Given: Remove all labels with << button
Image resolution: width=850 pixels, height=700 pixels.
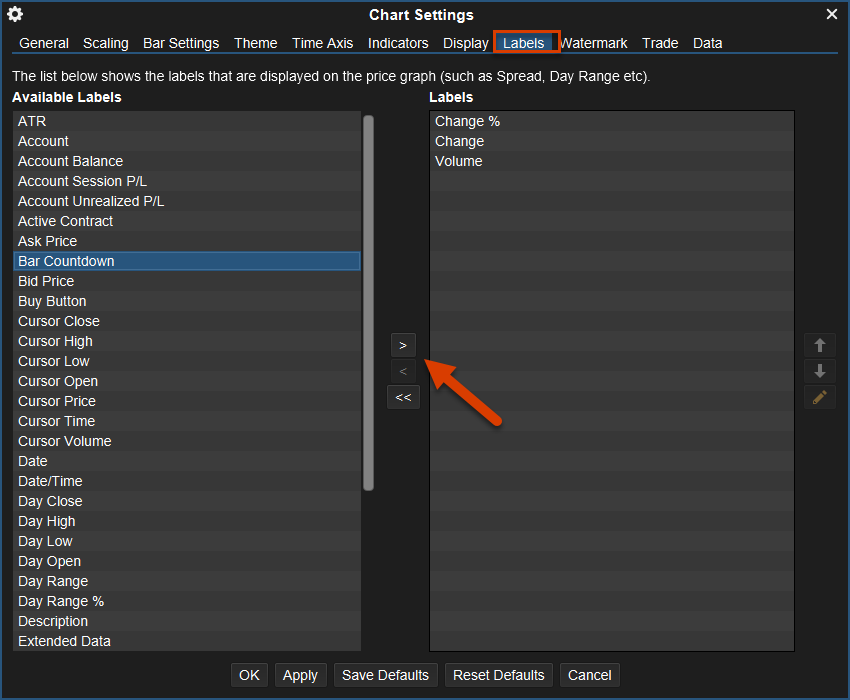Looking at the screenshot, I should click(x=403, y=397).
